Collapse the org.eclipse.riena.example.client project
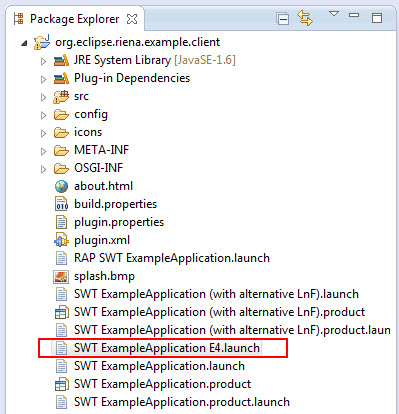This screenshot has height=414, width=399. 24,43
